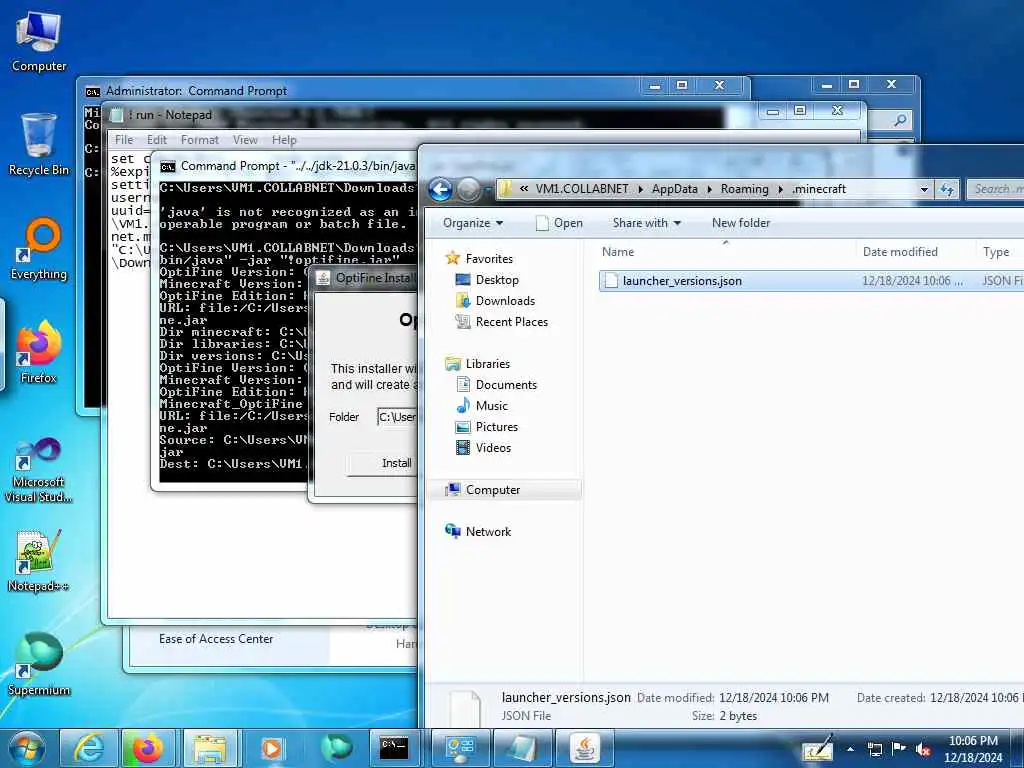
Task: Open Internet Explorer from the taskbar
Action: coord(88,748)
